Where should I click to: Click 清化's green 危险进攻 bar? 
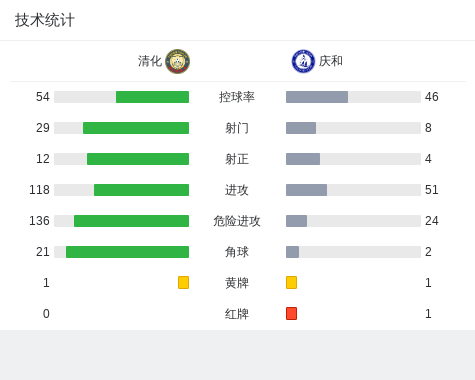click(131, 221)
